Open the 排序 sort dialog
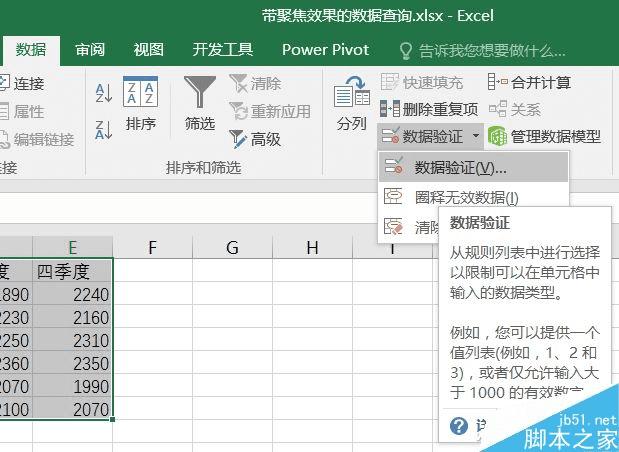Image resolution: width=619 pixels, height=452 pixels. [141, 104]
